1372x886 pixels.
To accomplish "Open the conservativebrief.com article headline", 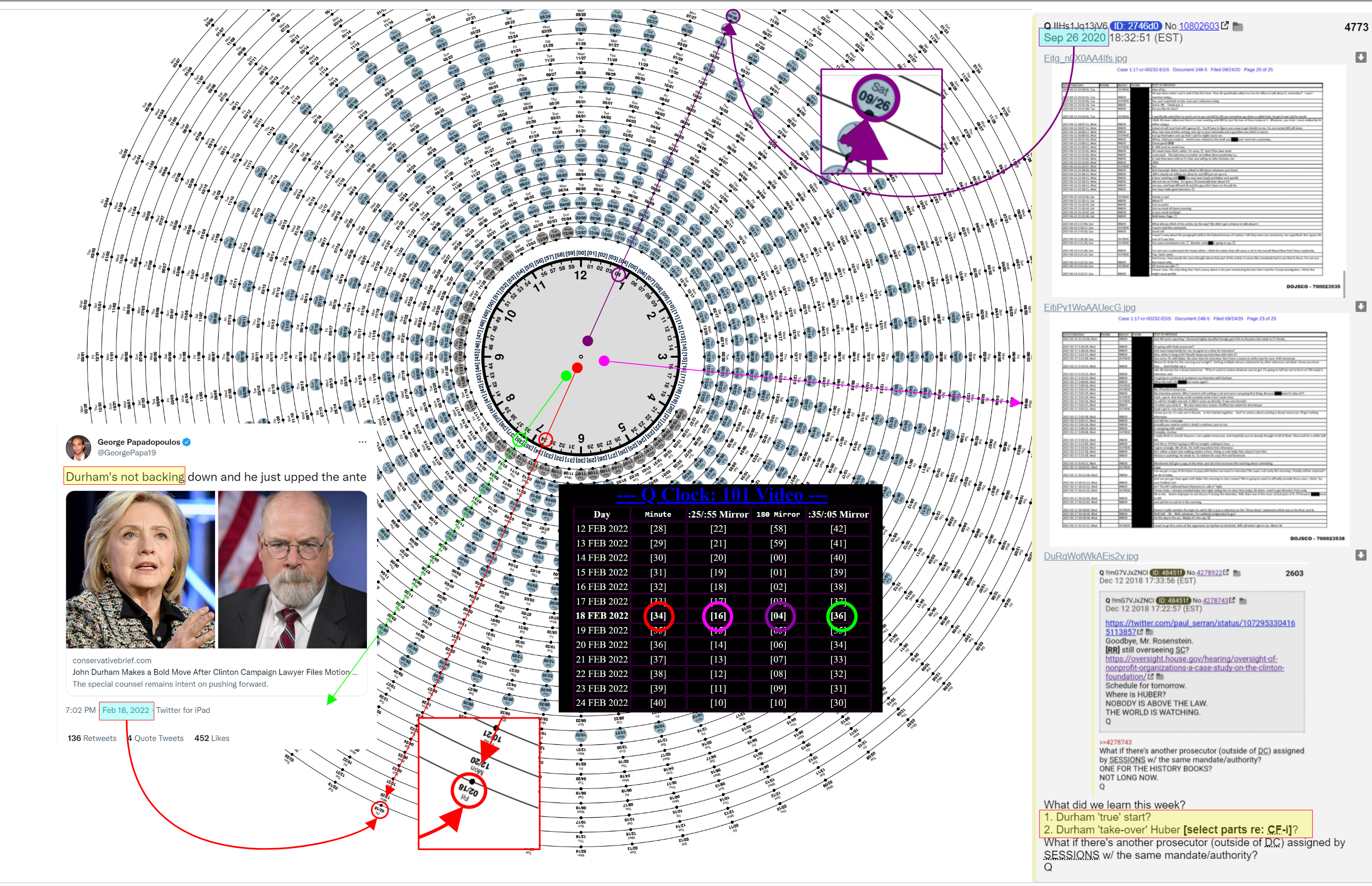I will pos(215,672).
